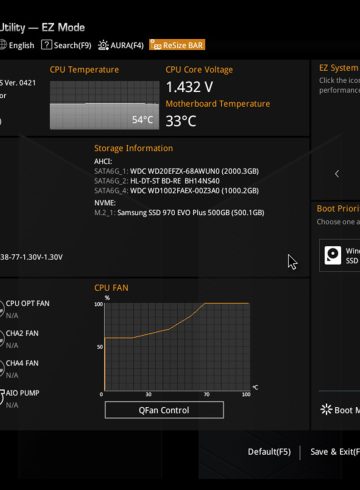
Task: Click the AIO PUMP icon
Action: [x=2, y=397]
